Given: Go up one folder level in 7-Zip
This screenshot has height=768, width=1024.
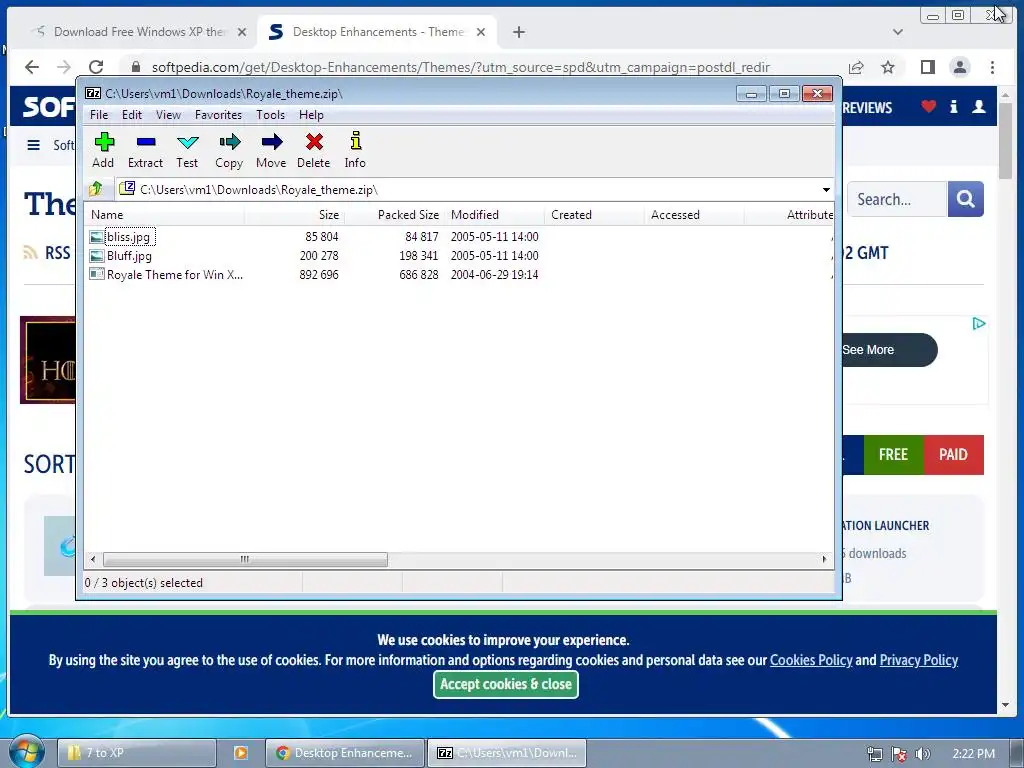Looking at the screenshot, I should pos(96,189).
